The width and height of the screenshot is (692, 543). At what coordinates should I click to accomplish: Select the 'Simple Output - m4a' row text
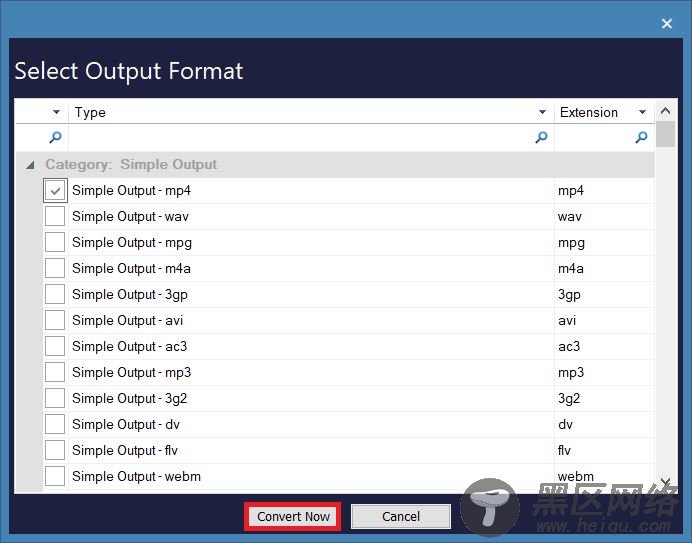132,268
